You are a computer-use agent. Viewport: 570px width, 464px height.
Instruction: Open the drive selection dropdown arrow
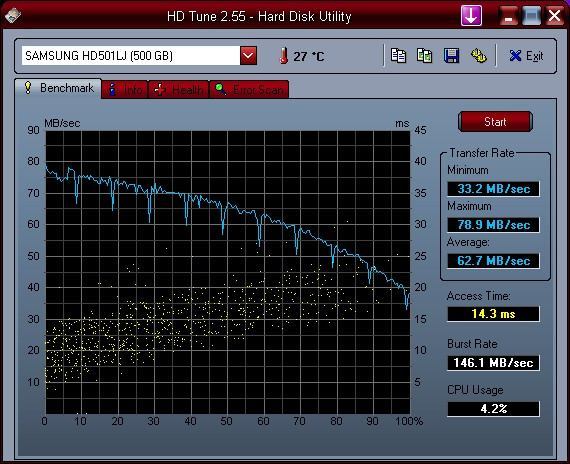248,56
